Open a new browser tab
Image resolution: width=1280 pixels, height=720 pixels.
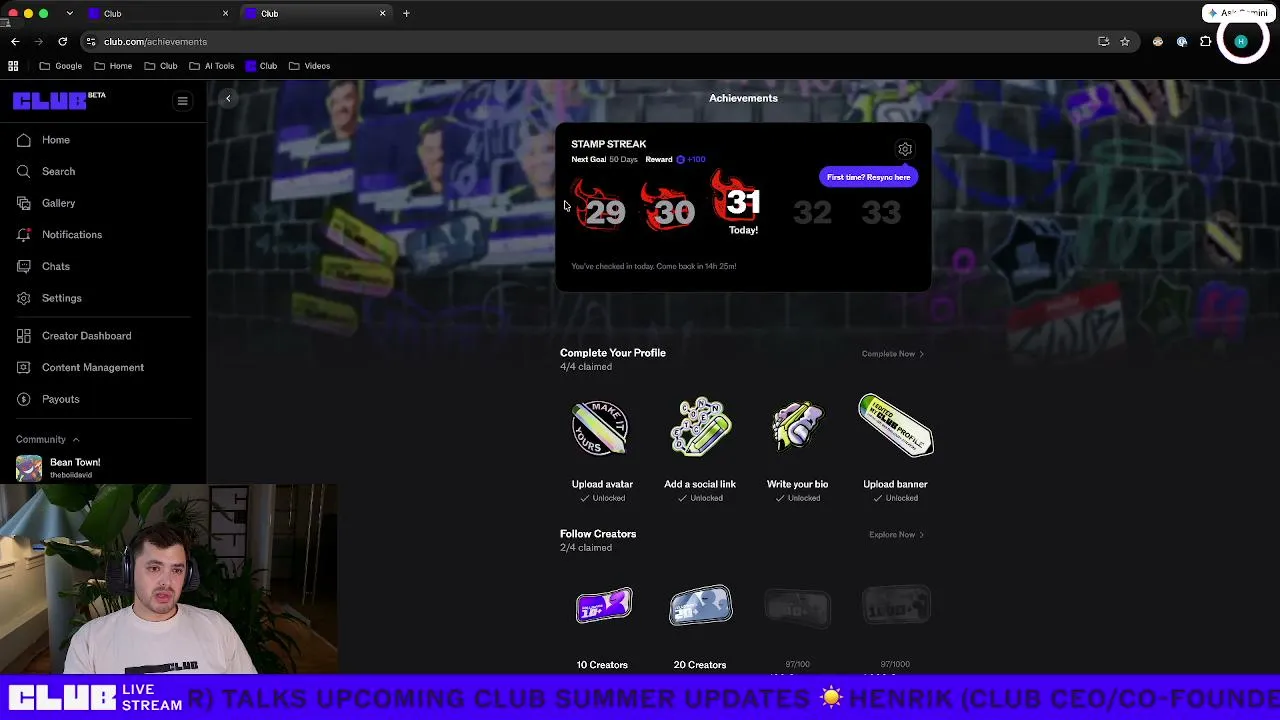pyautogui.click(x=406, y=14)
